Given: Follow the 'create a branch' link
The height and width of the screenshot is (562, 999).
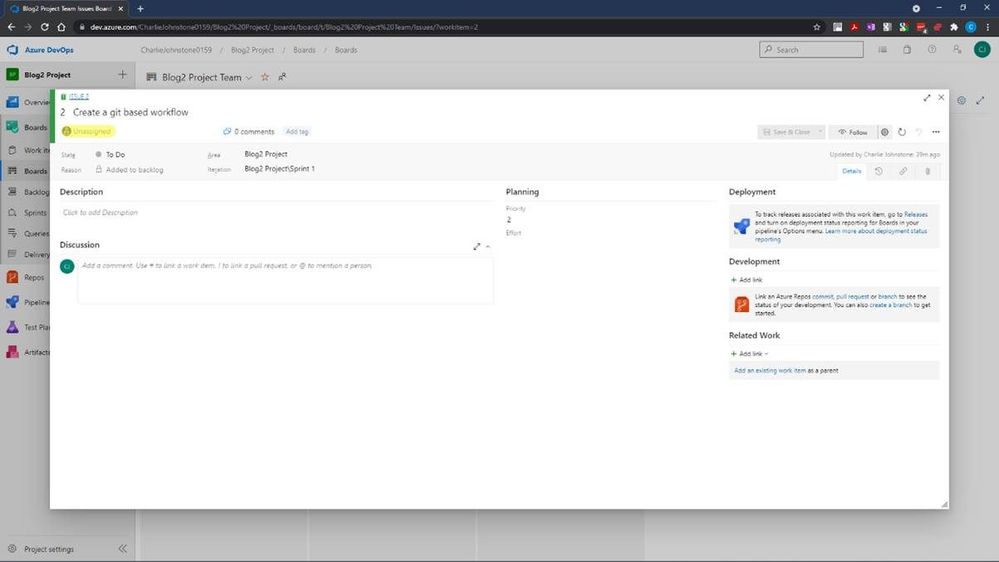Looking at the screenshot, I should tap(891, 305).
